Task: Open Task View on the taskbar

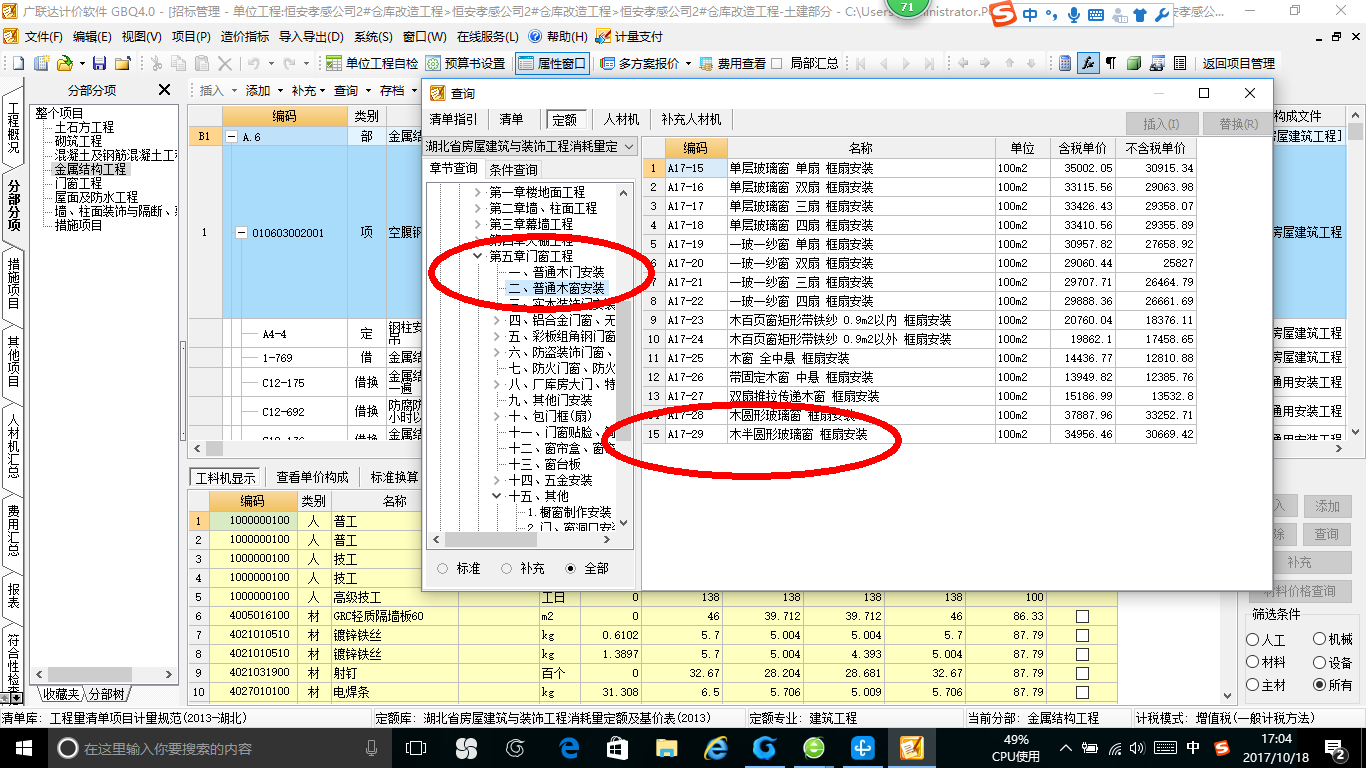Action: pos(416,747)
